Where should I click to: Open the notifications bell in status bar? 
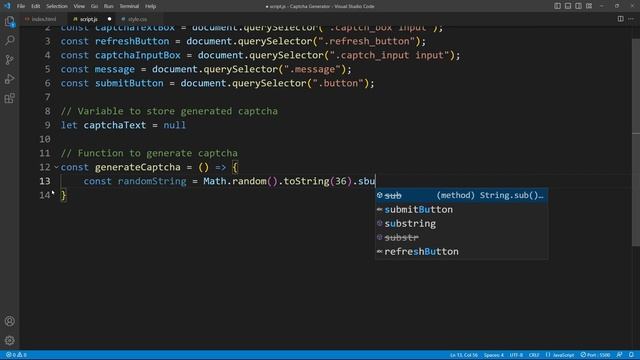631,355
